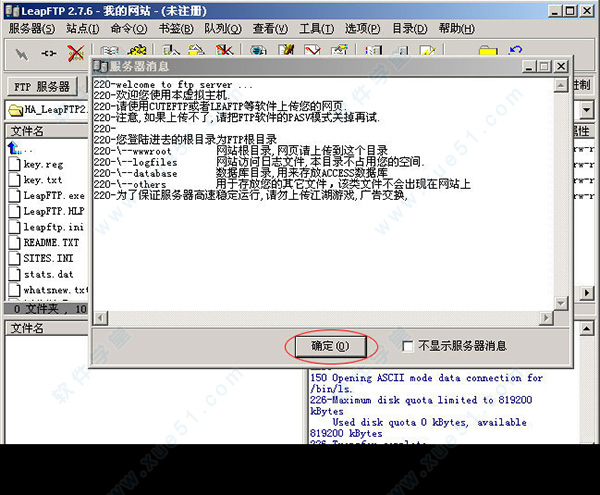Select the LeapFTP.HLP file
Viewport: 600px width, 495px height.
(x=54, y=211)
